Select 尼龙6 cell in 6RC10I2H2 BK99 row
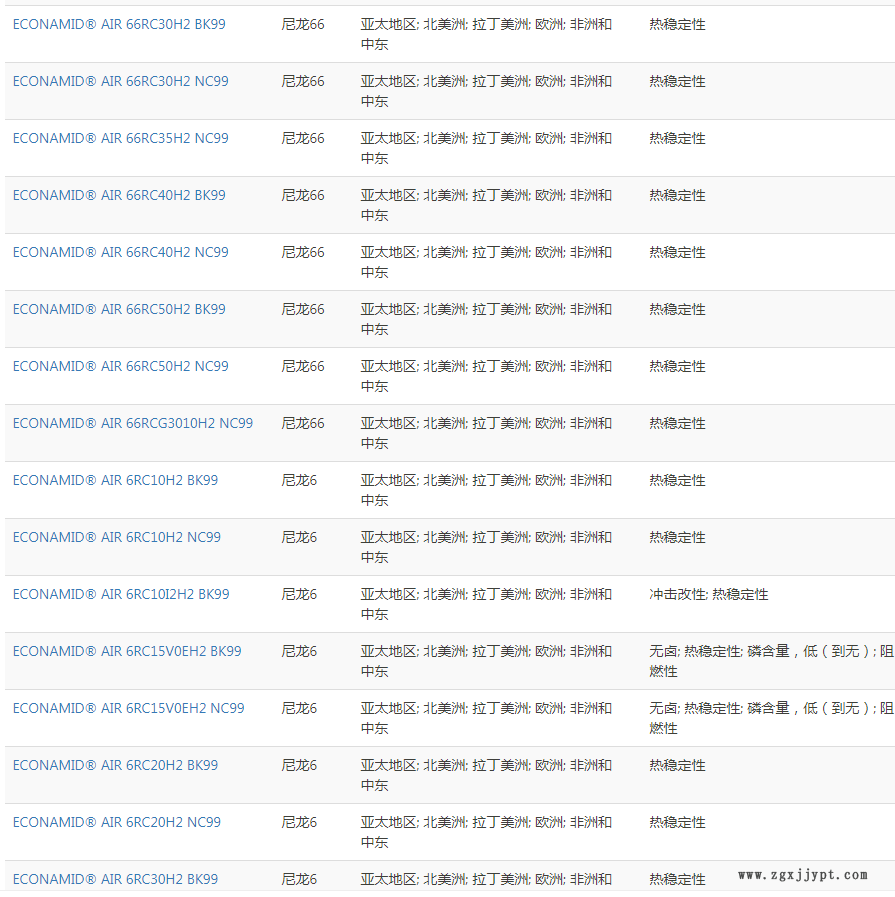This screenshot has width=895, height=897. (x=299, y=594)
